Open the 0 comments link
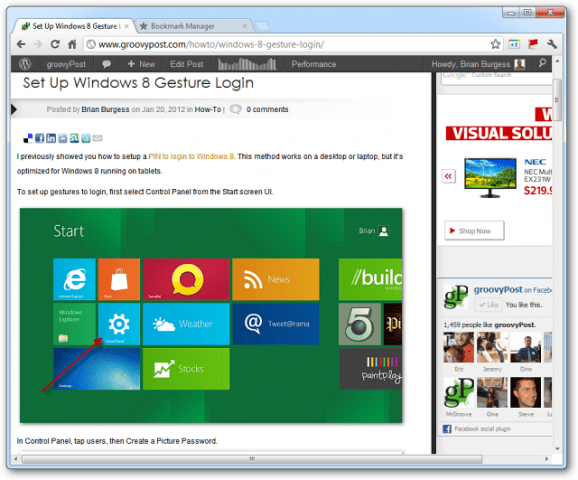Image resolution: width=578 pixels, height=480 pixels. pyautogui.click(x=267, y=109)
